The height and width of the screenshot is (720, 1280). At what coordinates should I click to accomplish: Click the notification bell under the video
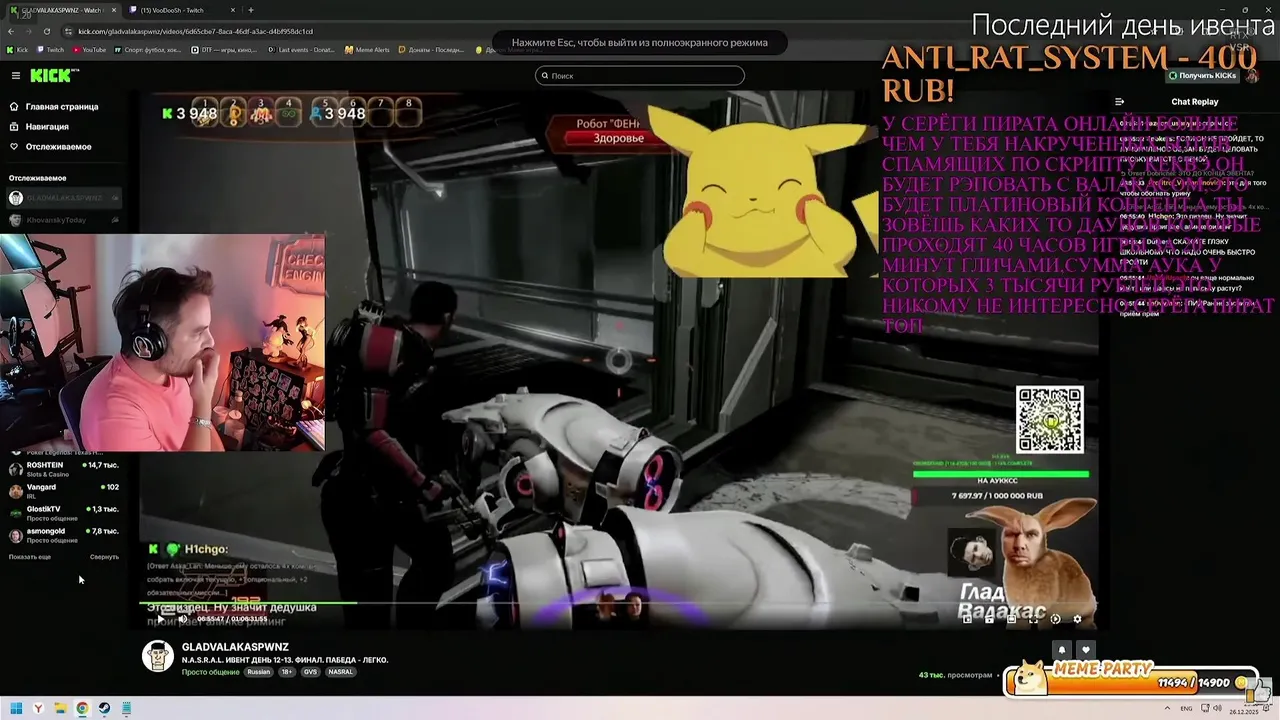pyautogui.click(x=1062, y=650)
